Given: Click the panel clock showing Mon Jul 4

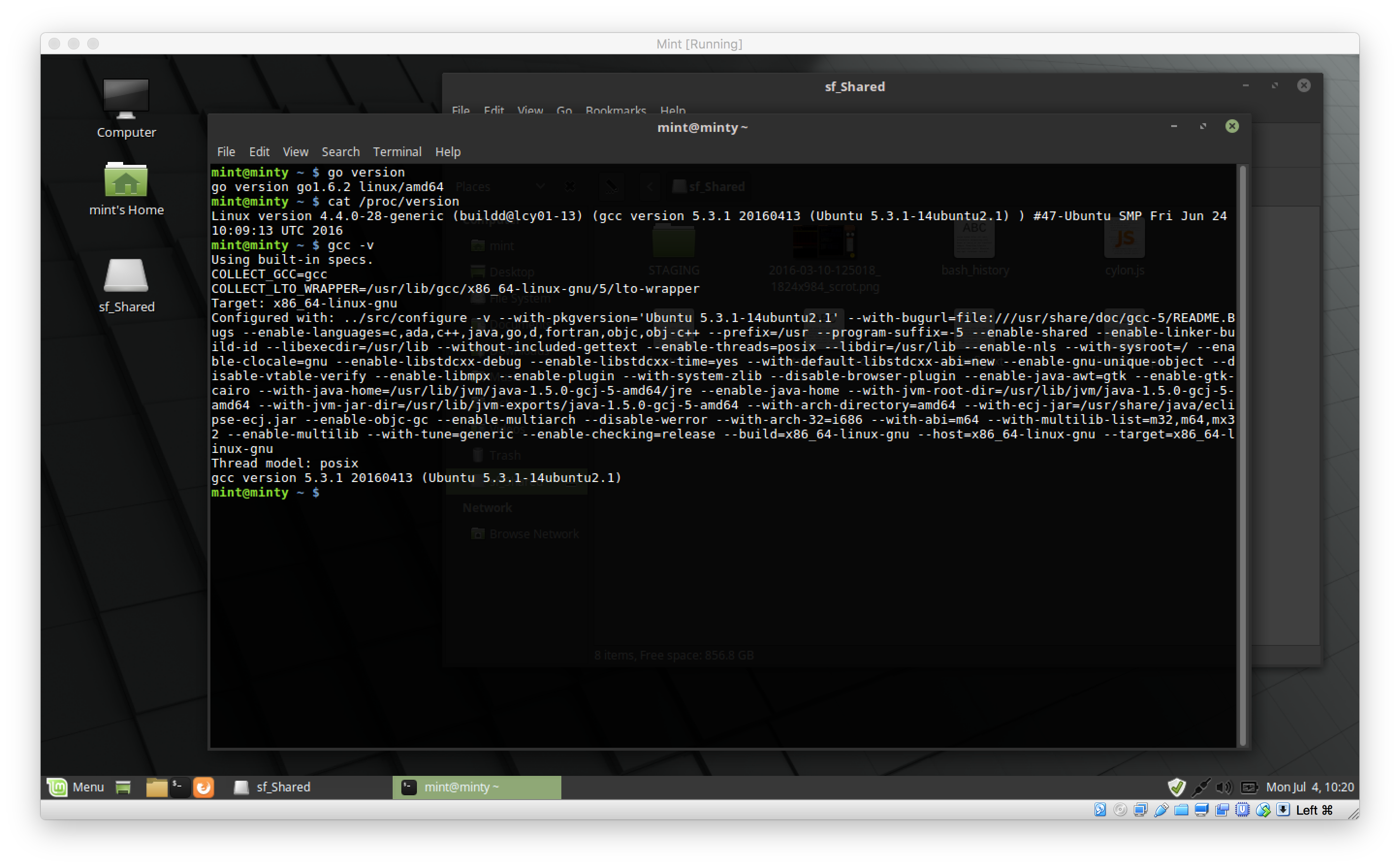Looking at the screenshot, I should (1309, 787).
